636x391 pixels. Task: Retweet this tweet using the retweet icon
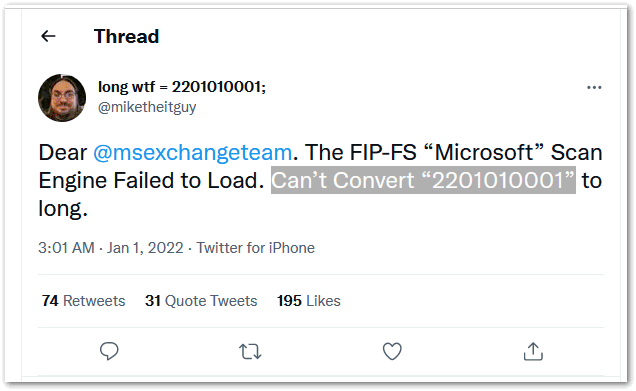click(250, 352)
